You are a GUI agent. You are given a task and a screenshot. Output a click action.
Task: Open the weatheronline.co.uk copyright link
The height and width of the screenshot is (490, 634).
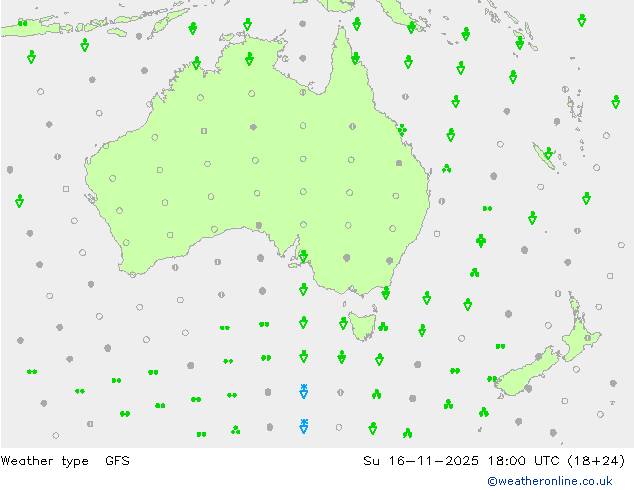tap(550, 481)
